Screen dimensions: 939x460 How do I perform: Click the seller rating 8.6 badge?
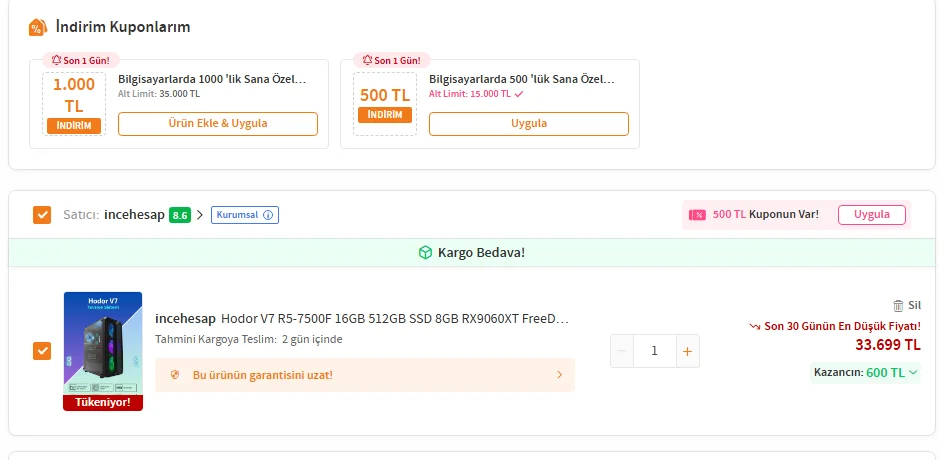pos(180,215)
